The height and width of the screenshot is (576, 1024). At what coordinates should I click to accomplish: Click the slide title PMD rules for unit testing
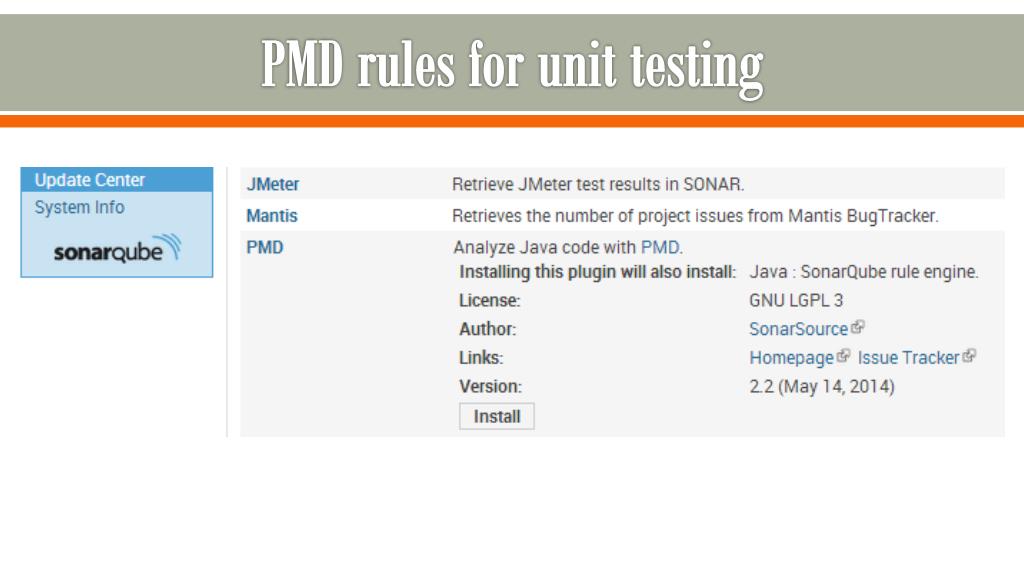click(512, 65)
